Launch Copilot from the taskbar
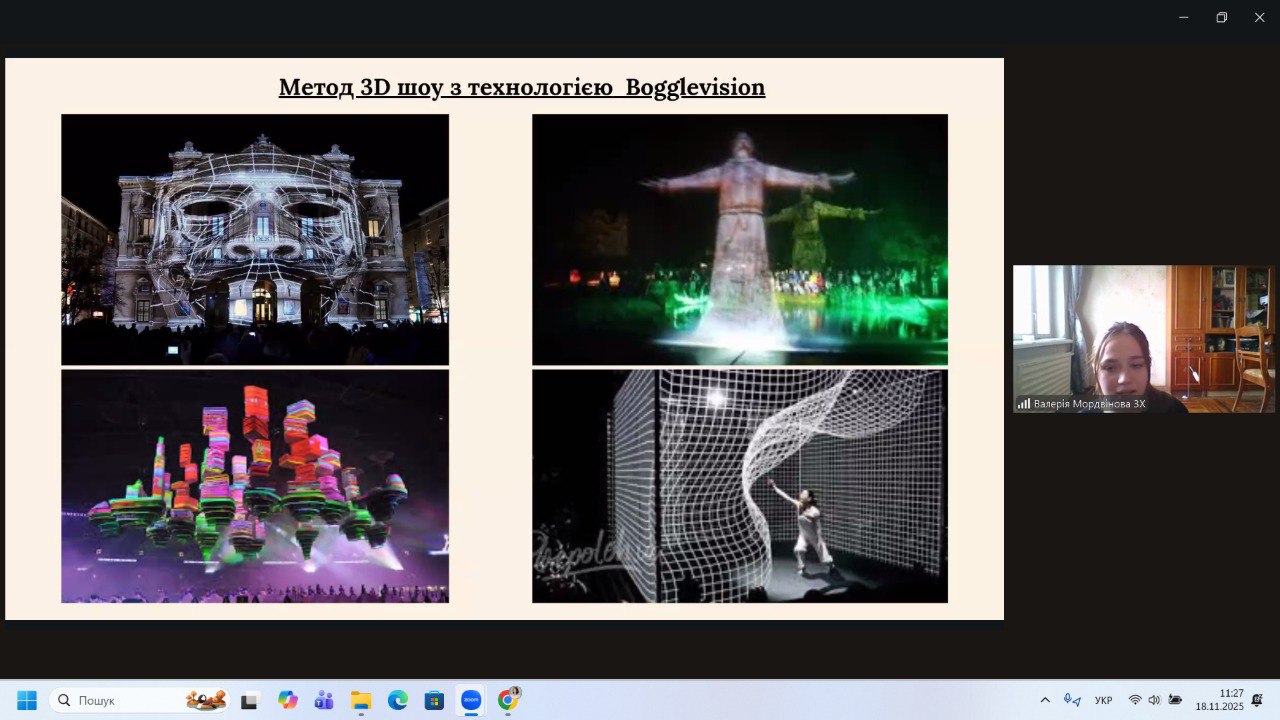The width and height of the screenshot is (1280, 720). (x=288, y=700)
